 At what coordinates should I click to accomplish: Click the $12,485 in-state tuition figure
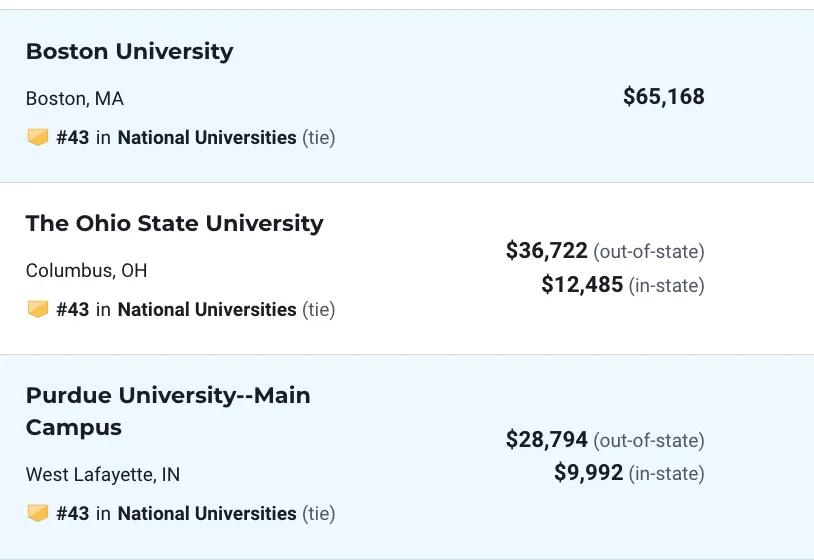(582, 285)
